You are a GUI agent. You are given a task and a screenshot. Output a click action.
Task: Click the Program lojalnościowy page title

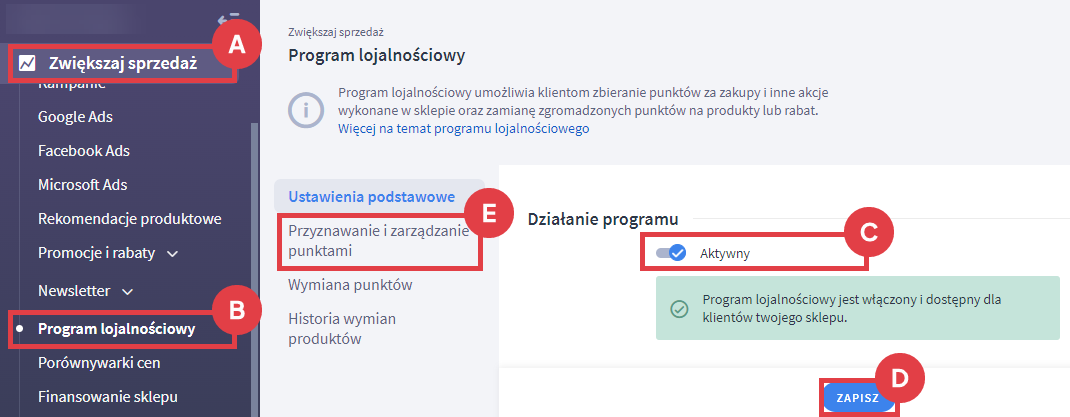(377, 55)
